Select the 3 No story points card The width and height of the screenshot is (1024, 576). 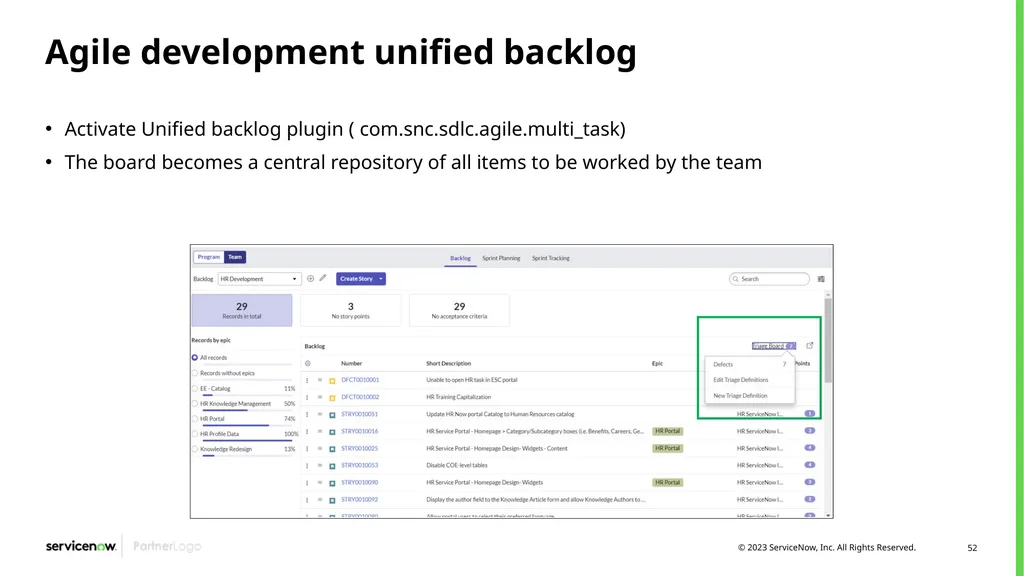point(351,310)
